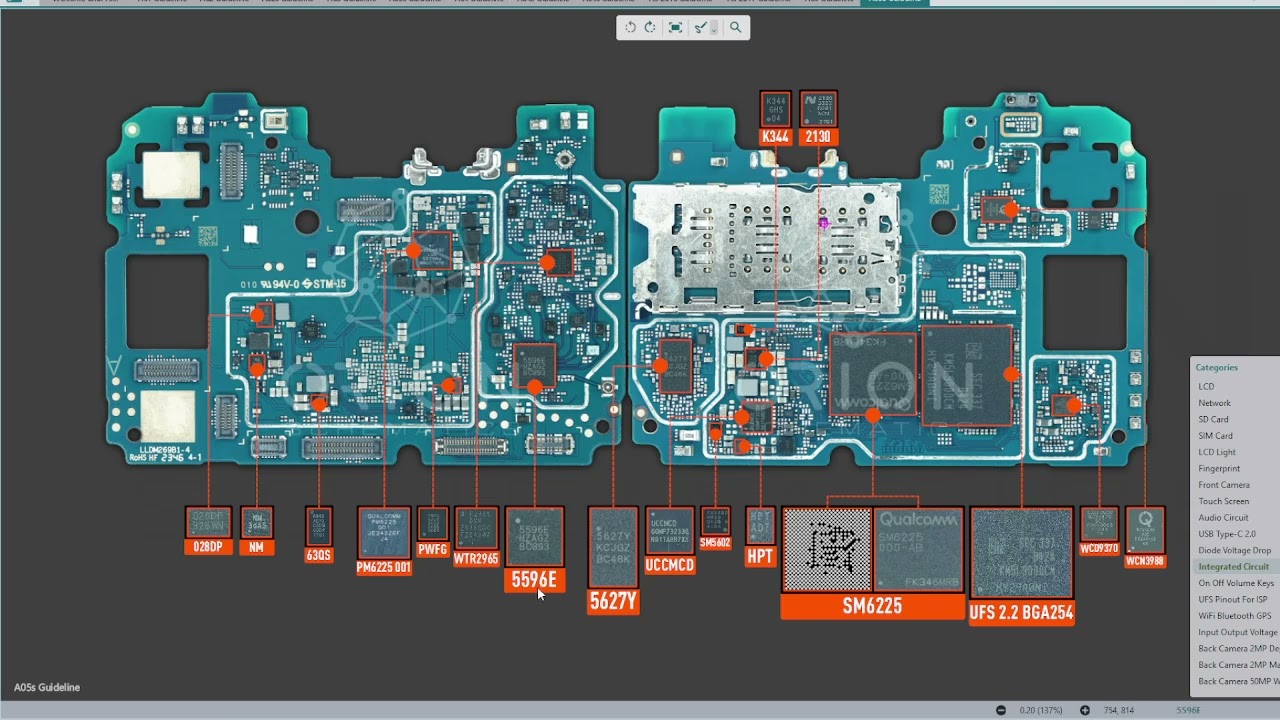Open the LCD Light category
The width and height of the screenshot is (1280, 720).
pyautogui.click(x=1217, y=452)
